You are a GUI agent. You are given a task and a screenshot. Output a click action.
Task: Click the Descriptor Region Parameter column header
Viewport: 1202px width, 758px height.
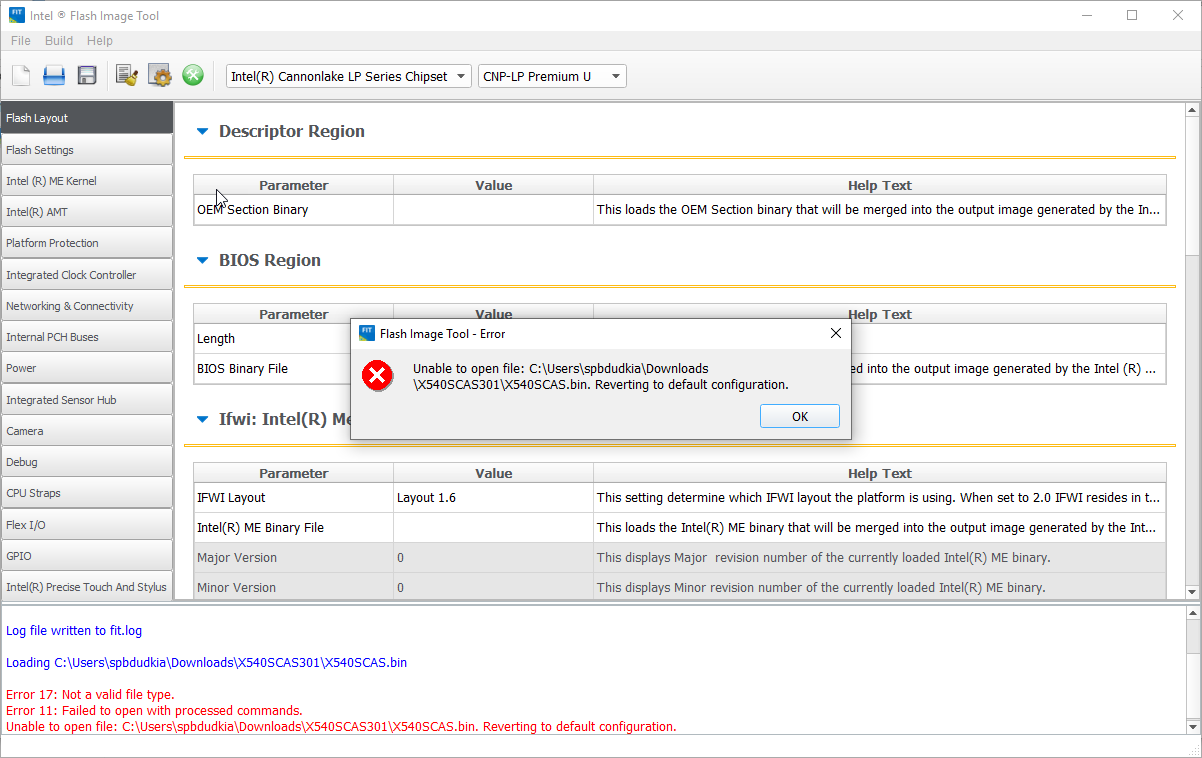[x=293, y=185]
